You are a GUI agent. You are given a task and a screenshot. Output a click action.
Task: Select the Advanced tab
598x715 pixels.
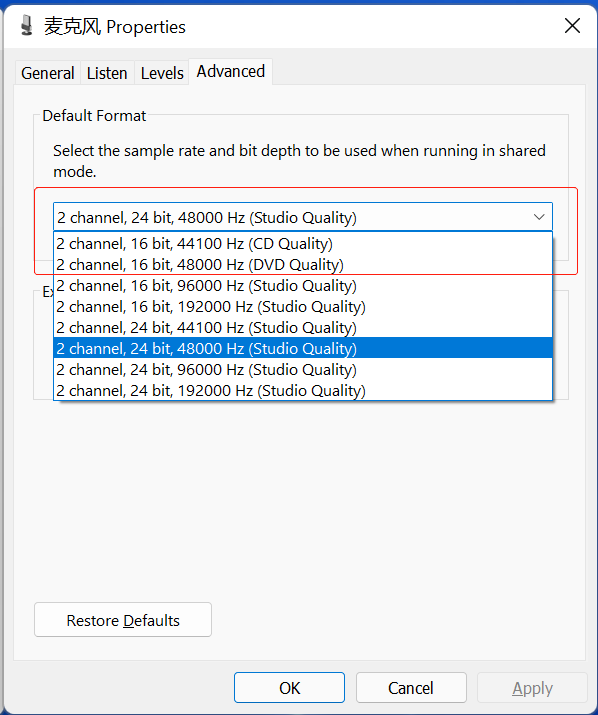coord(230,72)
